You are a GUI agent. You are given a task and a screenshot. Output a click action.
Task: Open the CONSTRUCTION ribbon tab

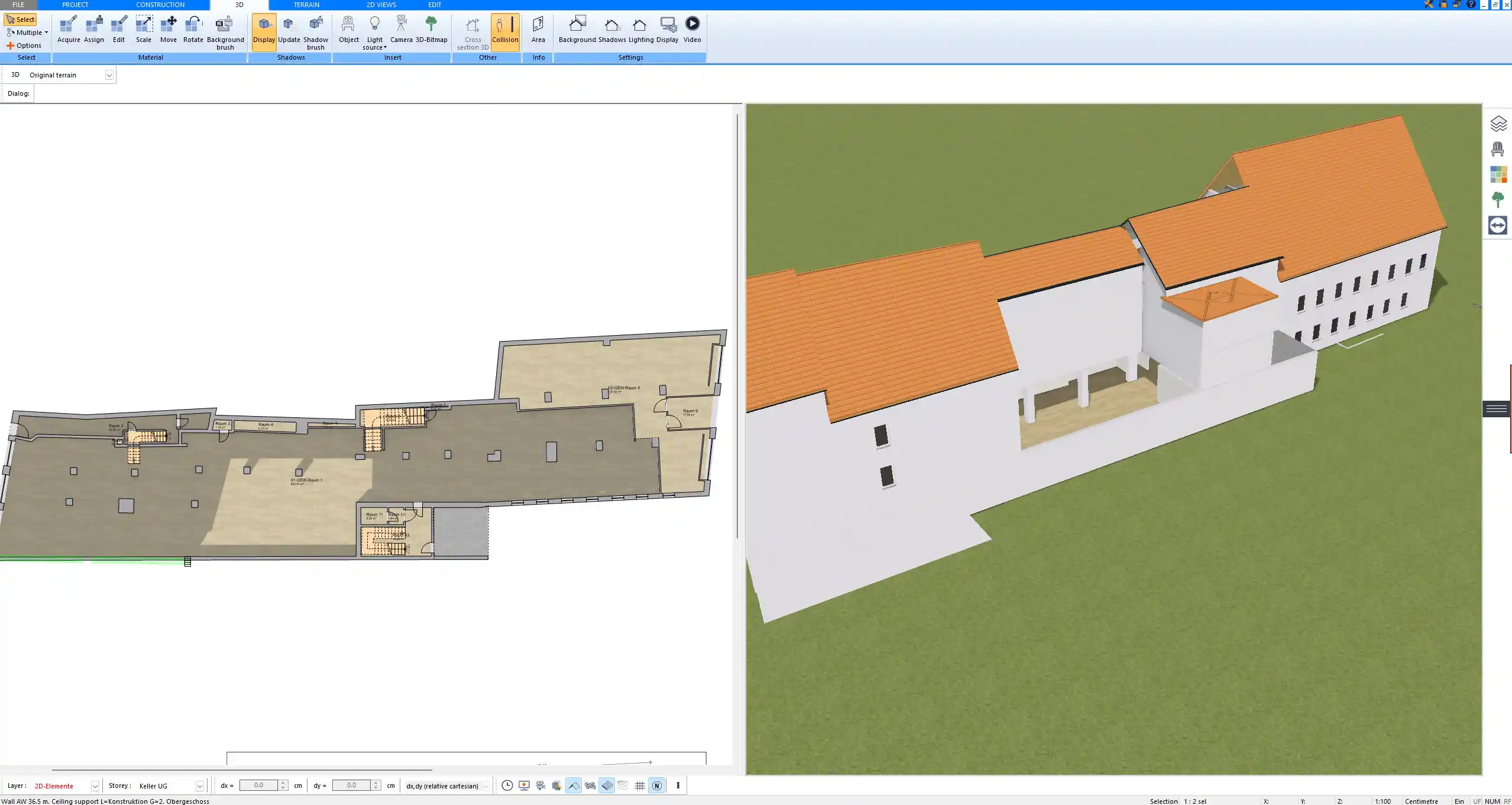click(160, 5)
